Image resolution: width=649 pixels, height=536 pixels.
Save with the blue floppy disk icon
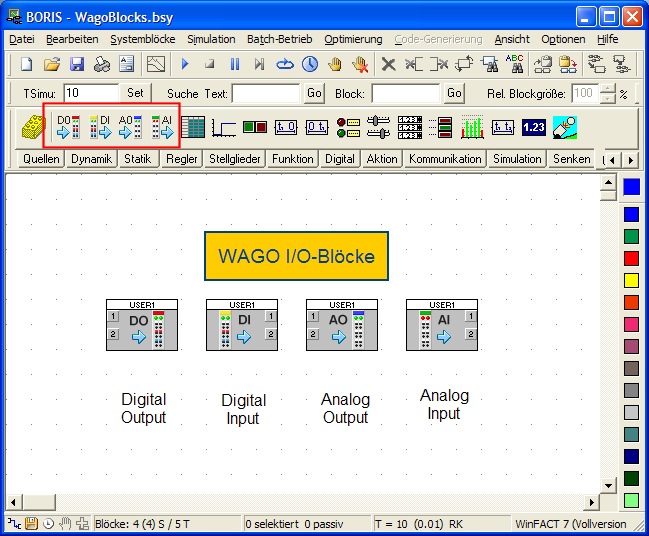pos(77,65)
